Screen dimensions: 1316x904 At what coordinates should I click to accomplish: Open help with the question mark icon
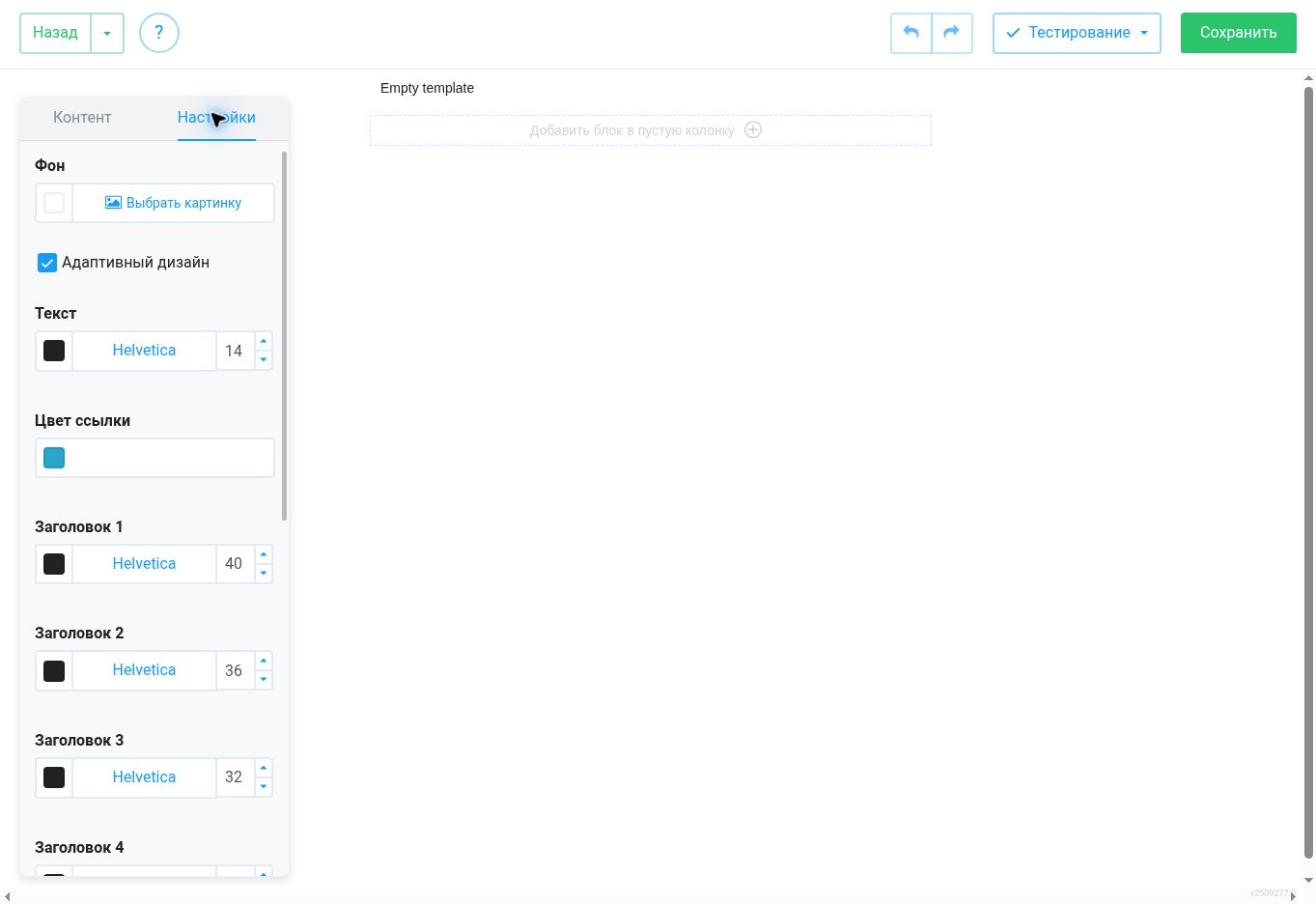coord(159,33)
